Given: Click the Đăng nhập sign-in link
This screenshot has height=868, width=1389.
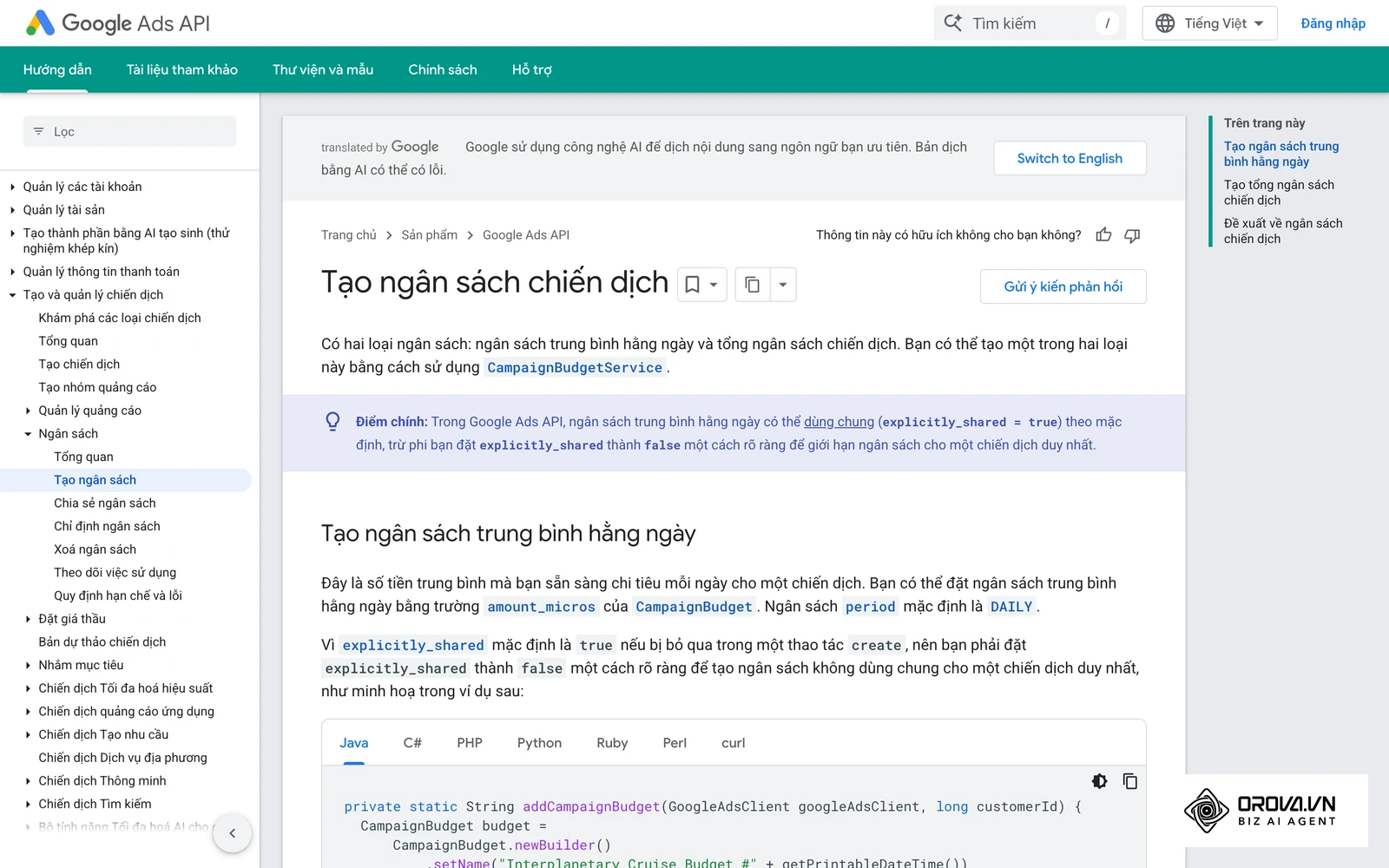Looking at the screenshot, I should point(1333,23).
